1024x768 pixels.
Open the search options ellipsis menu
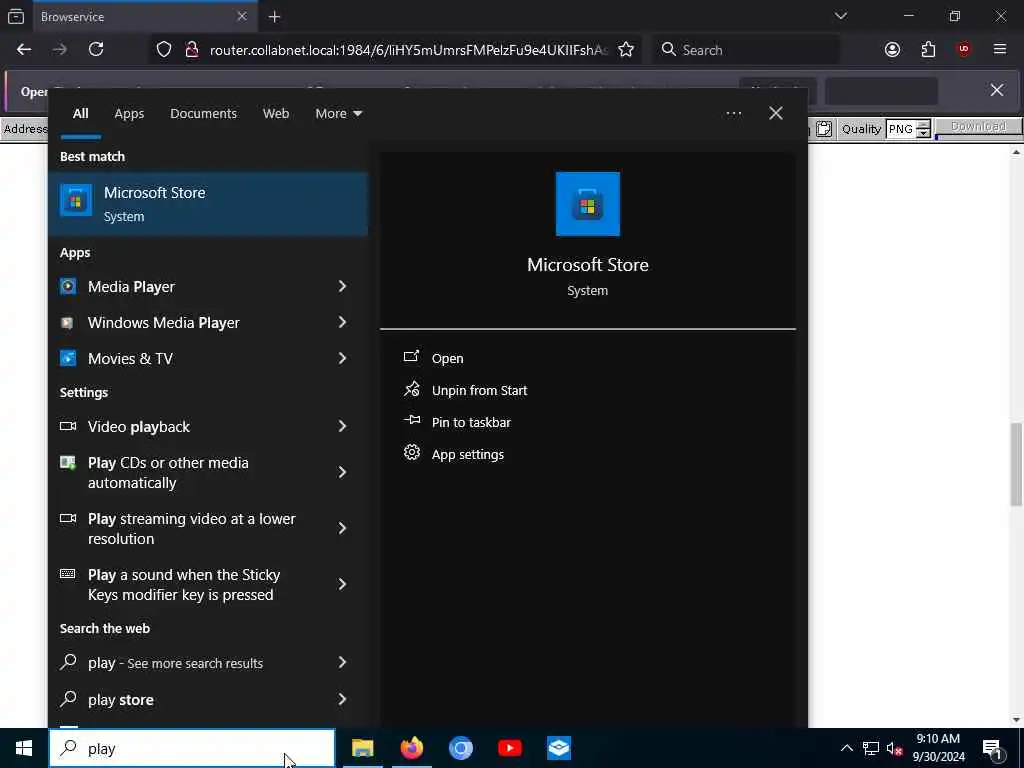pos(733,113)
